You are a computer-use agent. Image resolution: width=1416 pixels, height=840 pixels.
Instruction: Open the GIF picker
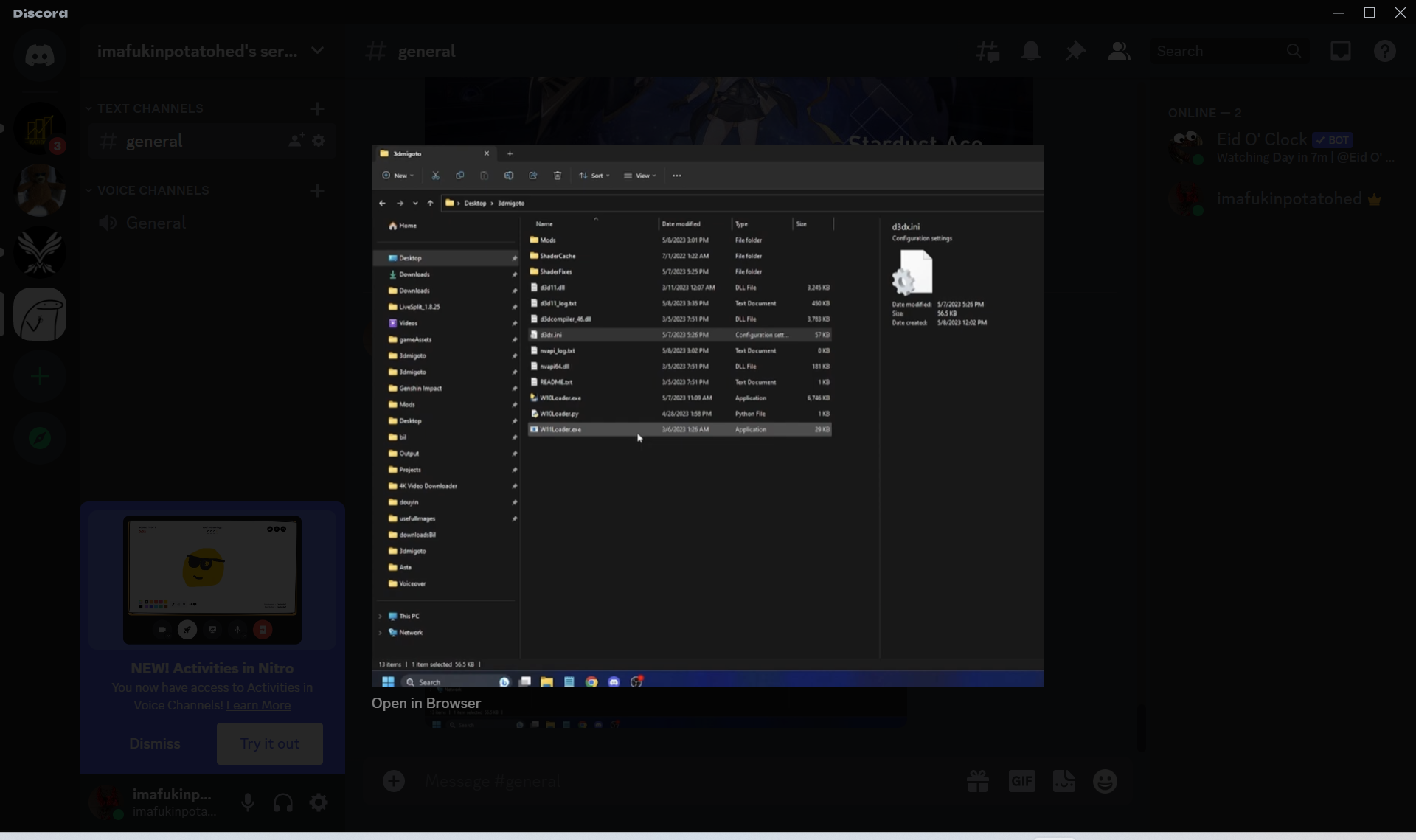pos(1022,781)
